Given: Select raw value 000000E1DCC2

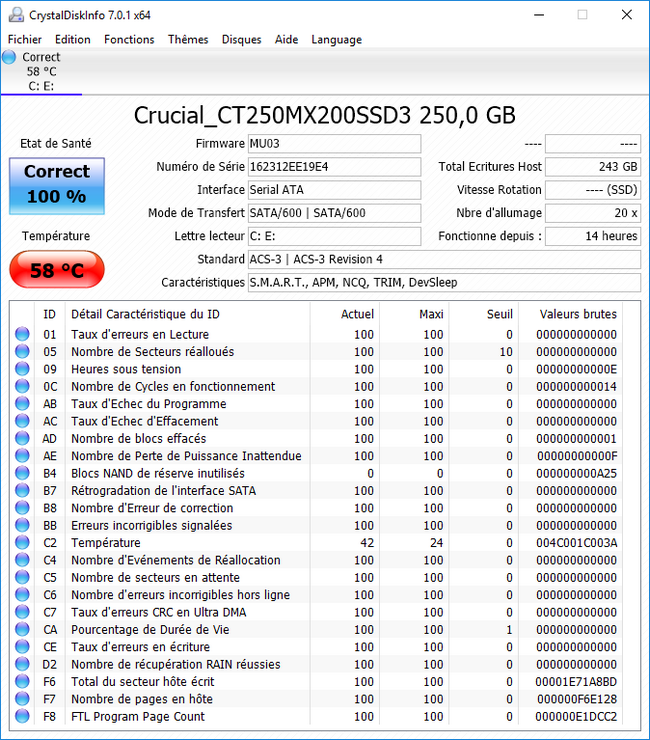Looking at the screenshot, I should pyautogui.click(x=576, y=716).
